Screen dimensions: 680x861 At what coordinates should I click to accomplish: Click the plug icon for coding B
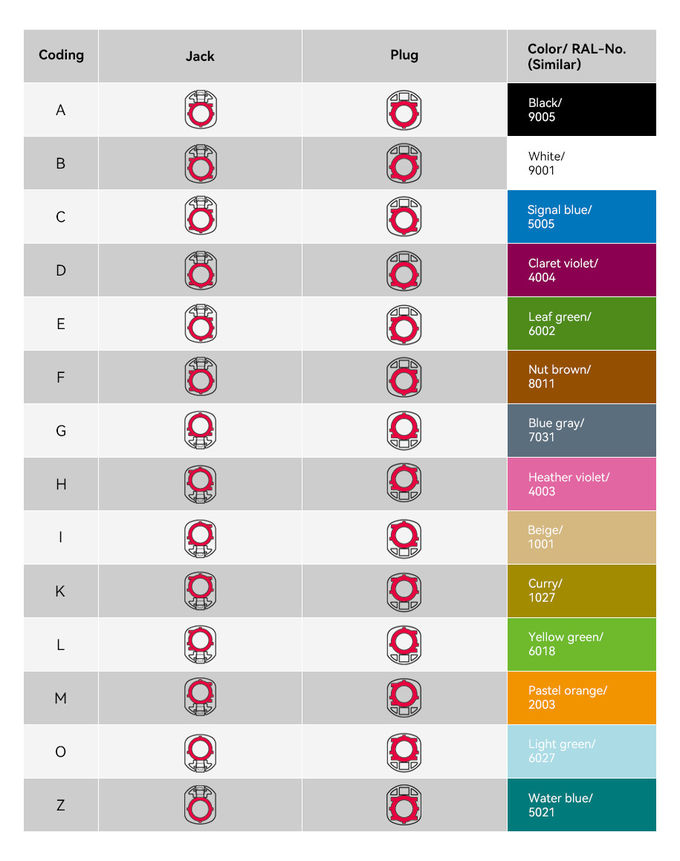404,164
